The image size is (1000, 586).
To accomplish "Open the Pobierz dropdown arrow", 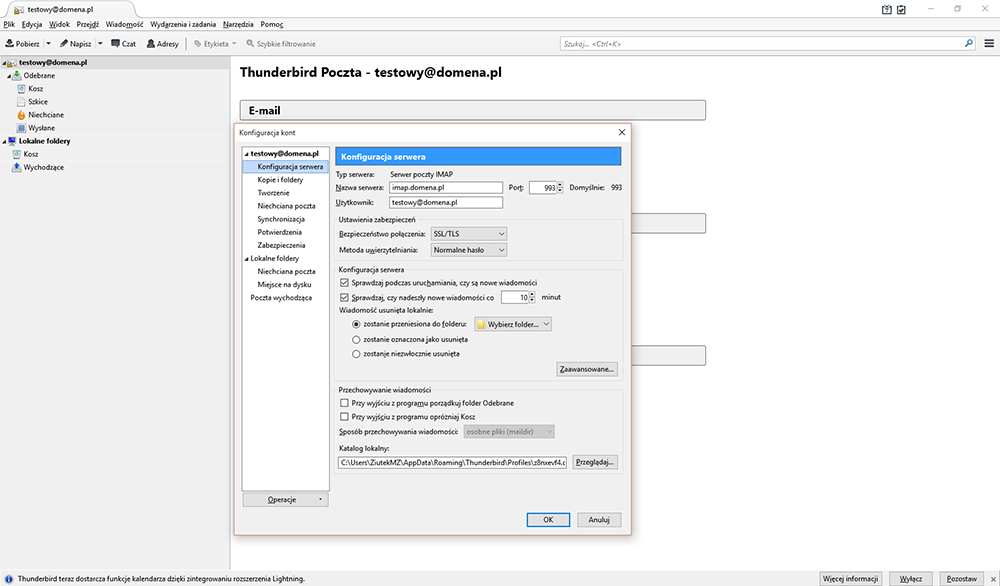I will click(x=48, y=43).
